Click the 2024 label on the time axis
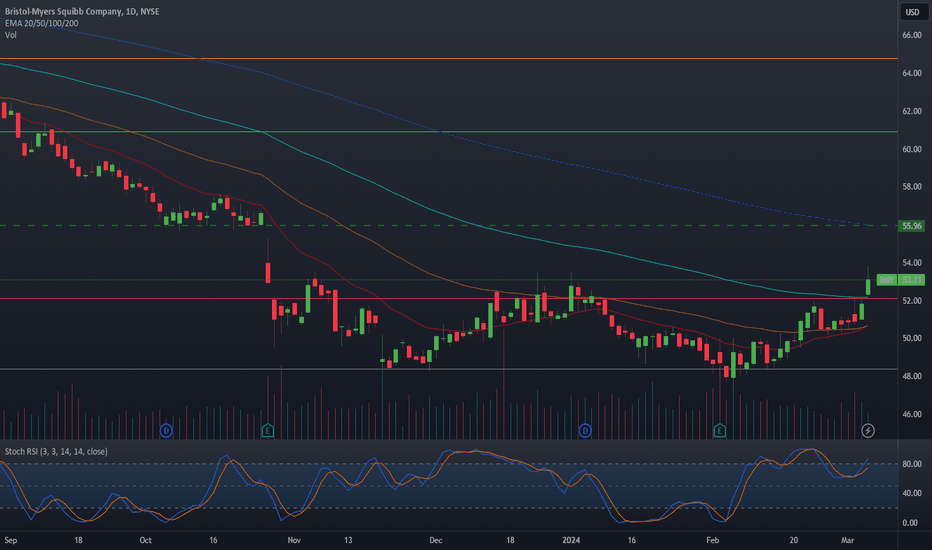Viewport: 932px width, 550px height. [x=571, y=540]
